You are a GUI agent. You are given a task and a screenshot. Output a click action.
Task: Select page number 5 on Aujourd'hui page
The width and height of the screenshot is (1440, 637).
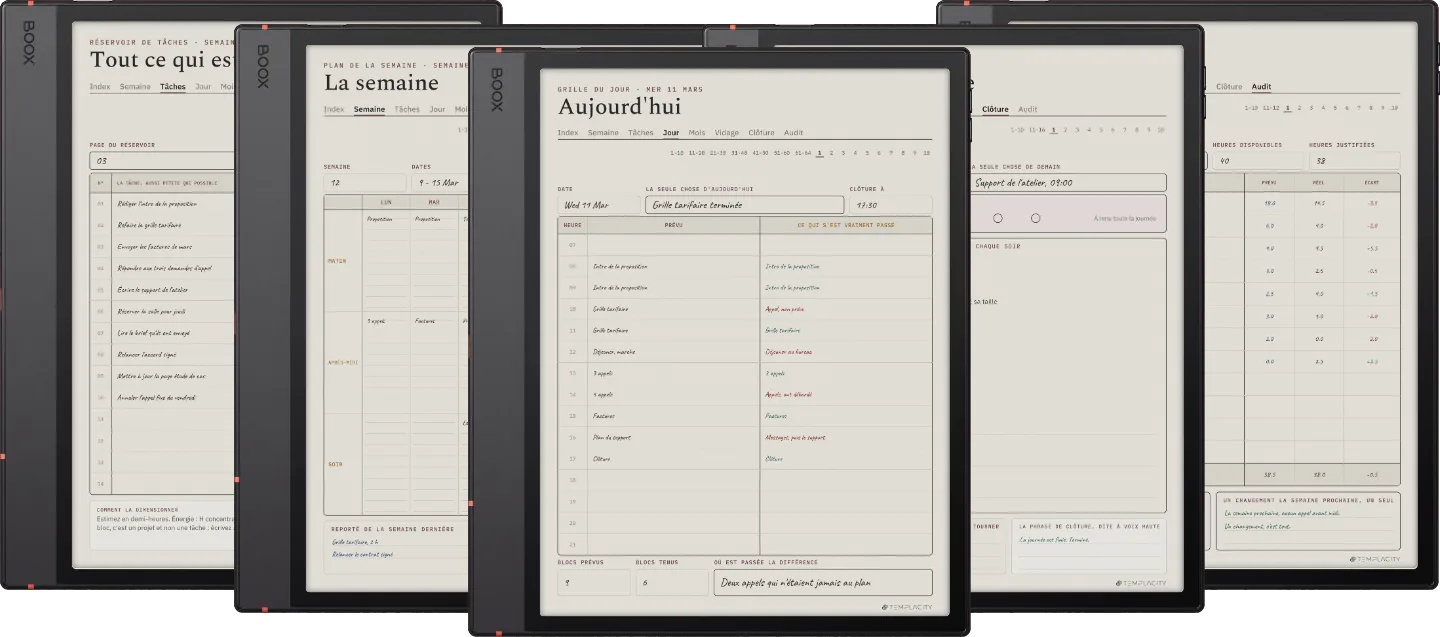point(867,153)
